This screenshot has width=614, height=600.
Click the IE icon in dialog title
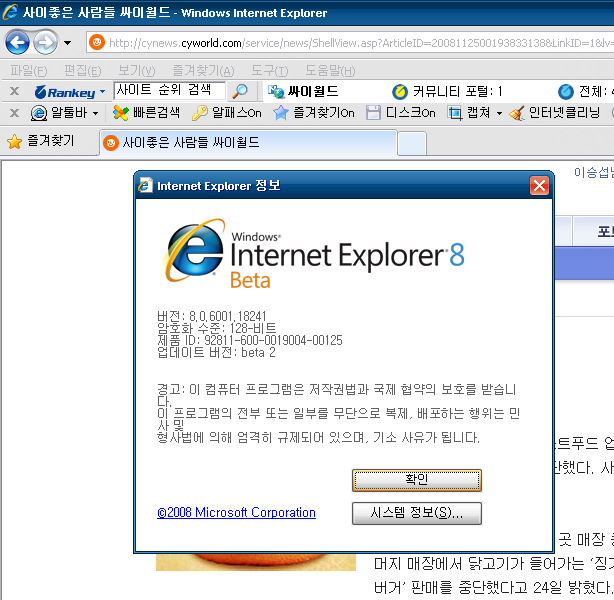point(145,185)
